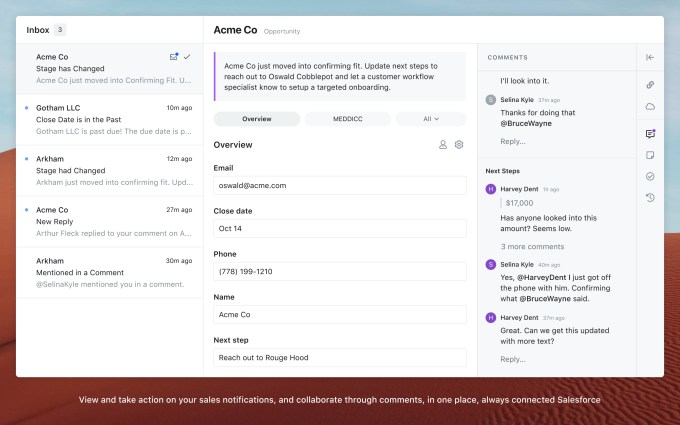
Task: Mark Acme Co notification as unread
Action: (x=174, y=57)
